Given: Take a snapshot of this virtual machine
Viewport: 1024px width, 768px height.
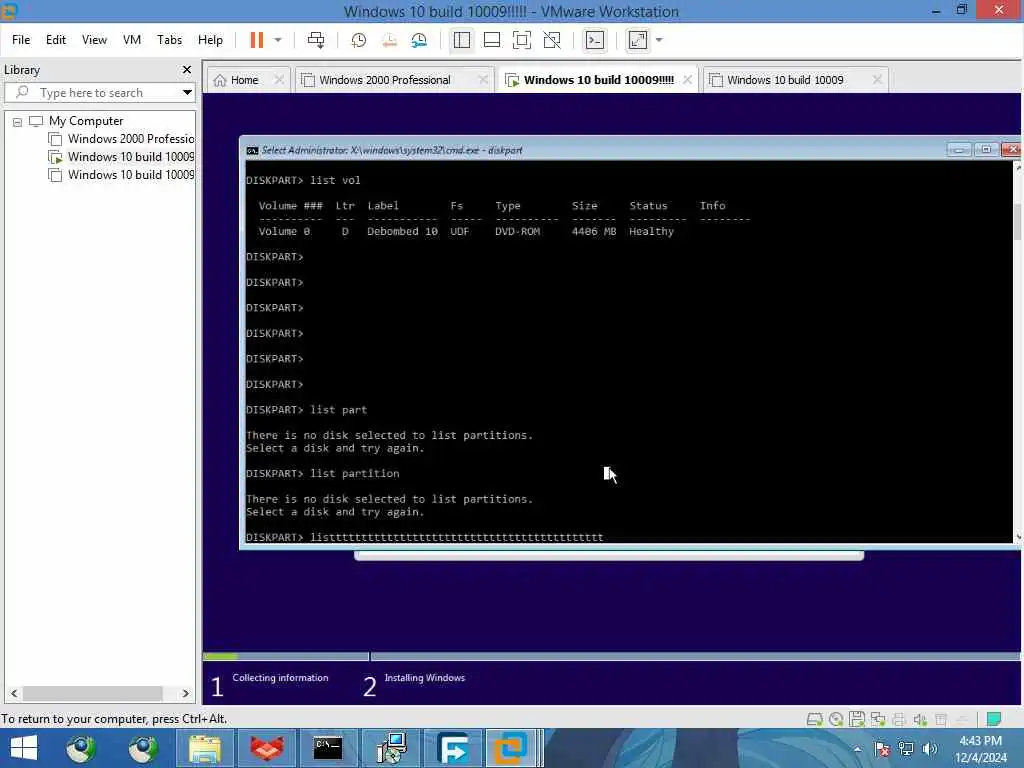Looking at the screenshot, I should (359, 40).
